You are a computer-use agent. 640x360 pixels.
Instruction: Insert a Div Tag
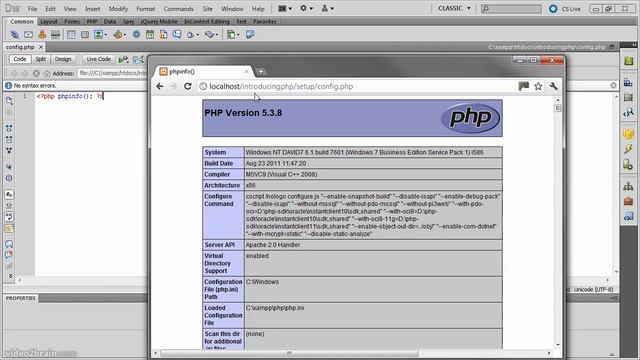pyautogui.click(x=84, y=35)
